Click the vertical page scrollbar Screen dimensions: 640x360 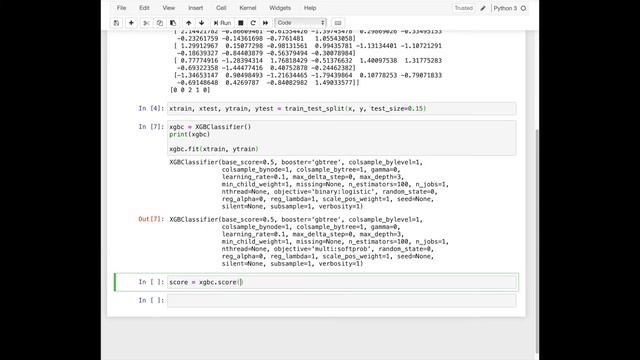click(537, 241)
